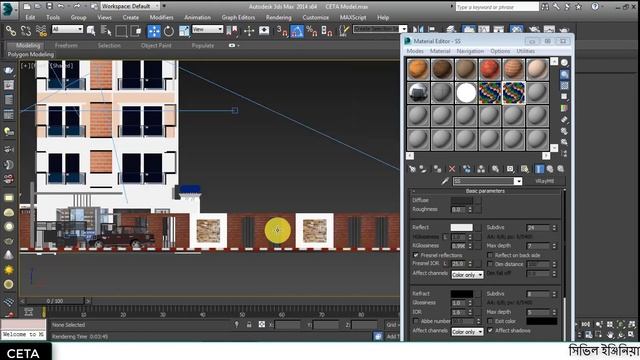Click Video Color Check icon
Image resolution: width=640 pixels, height=360 pixels.
(x=564, y=108)
